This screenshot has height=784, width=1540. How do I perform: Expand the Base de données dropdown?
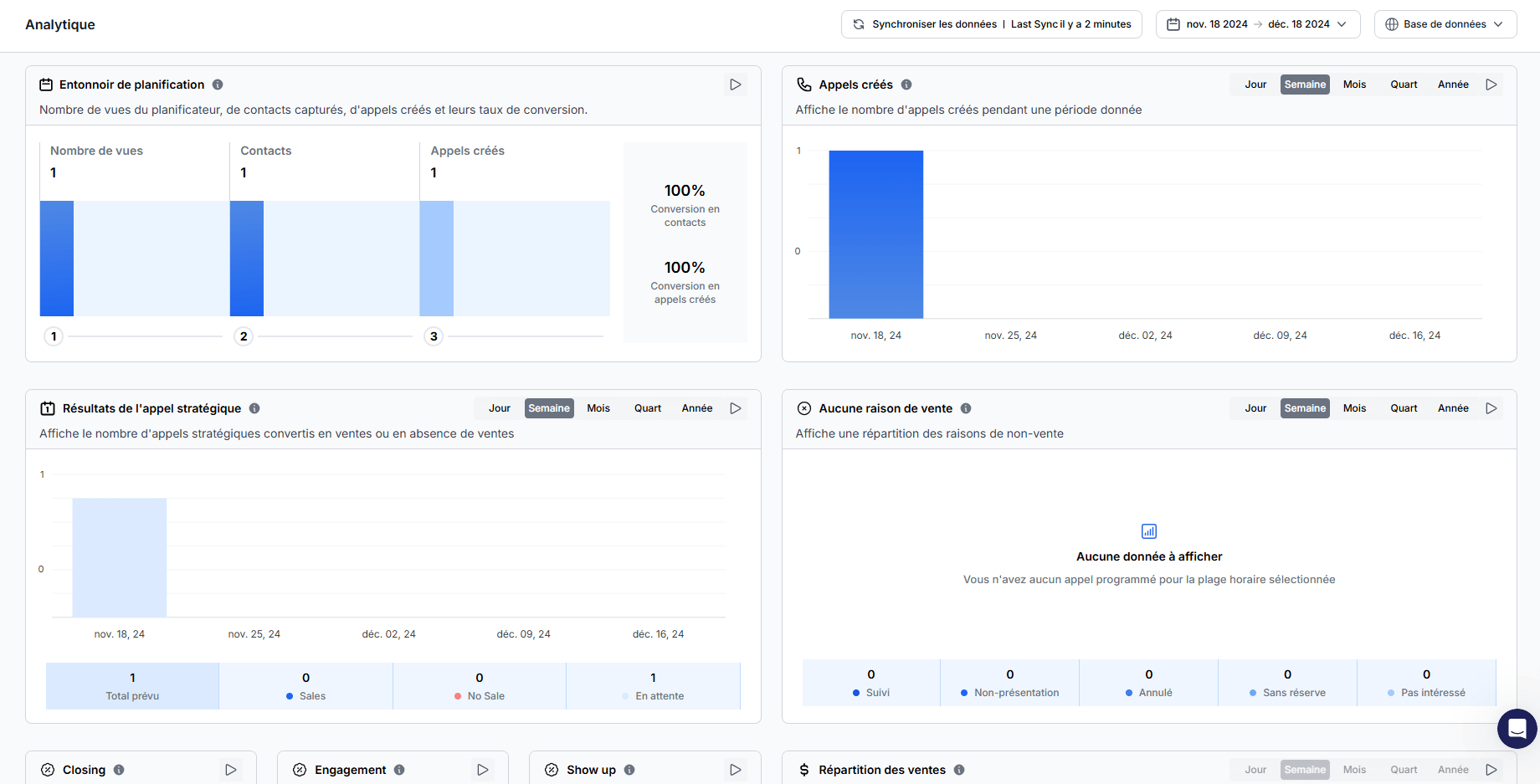(x=1445, y=24)
